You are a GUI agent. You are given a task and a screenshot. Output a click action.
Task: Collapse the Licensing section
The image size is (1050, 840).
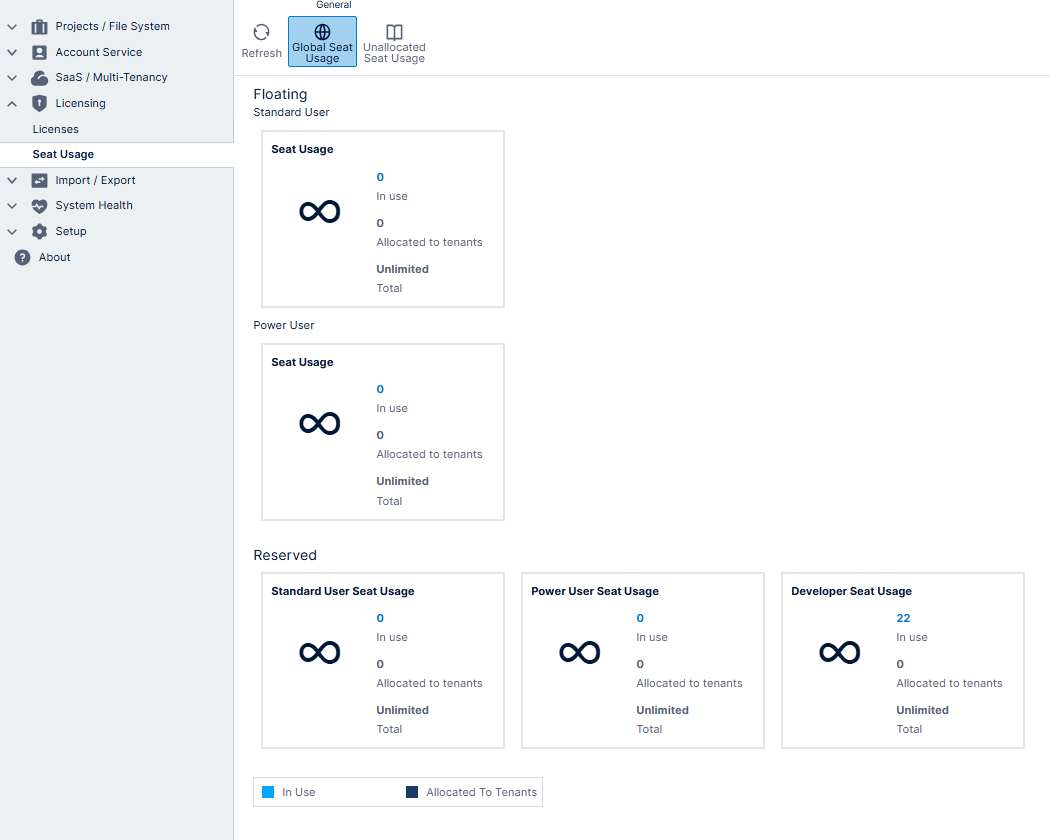click(11, 103)
